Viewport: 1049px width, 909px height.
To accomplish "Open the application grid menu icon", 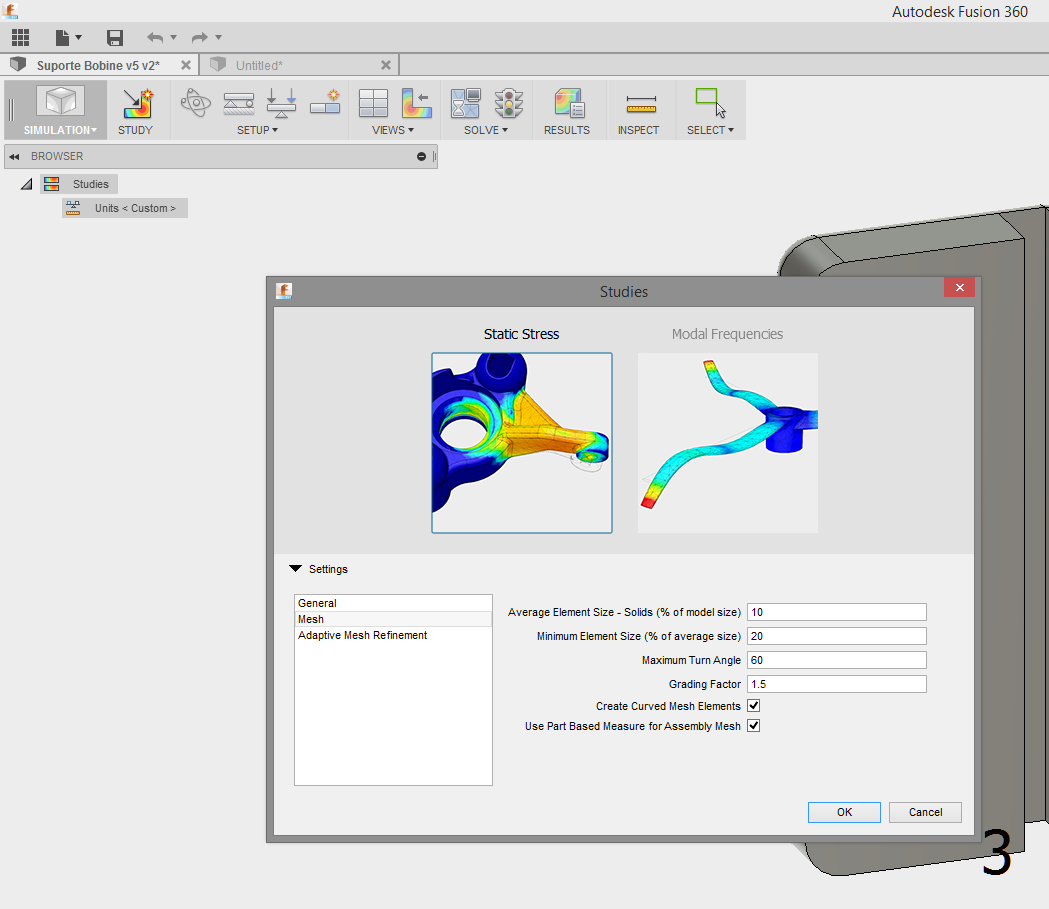I will coord(20,37).
